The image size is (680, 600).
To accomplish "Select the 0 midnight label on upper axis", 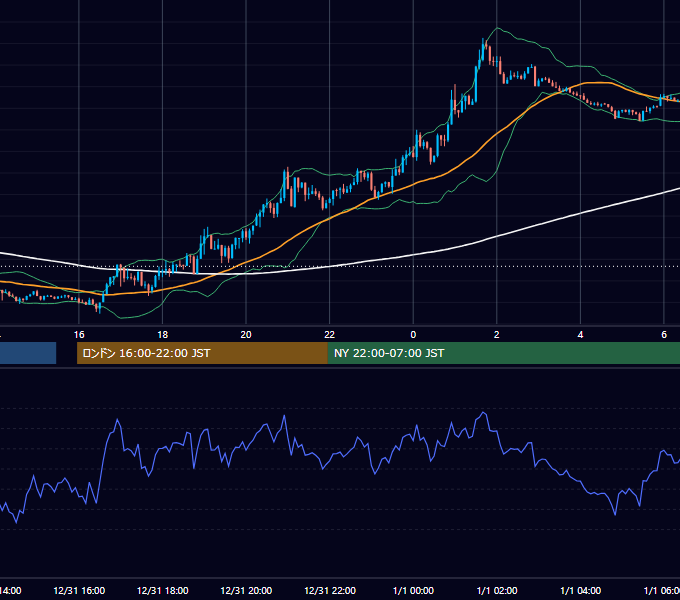I will 413,335.
